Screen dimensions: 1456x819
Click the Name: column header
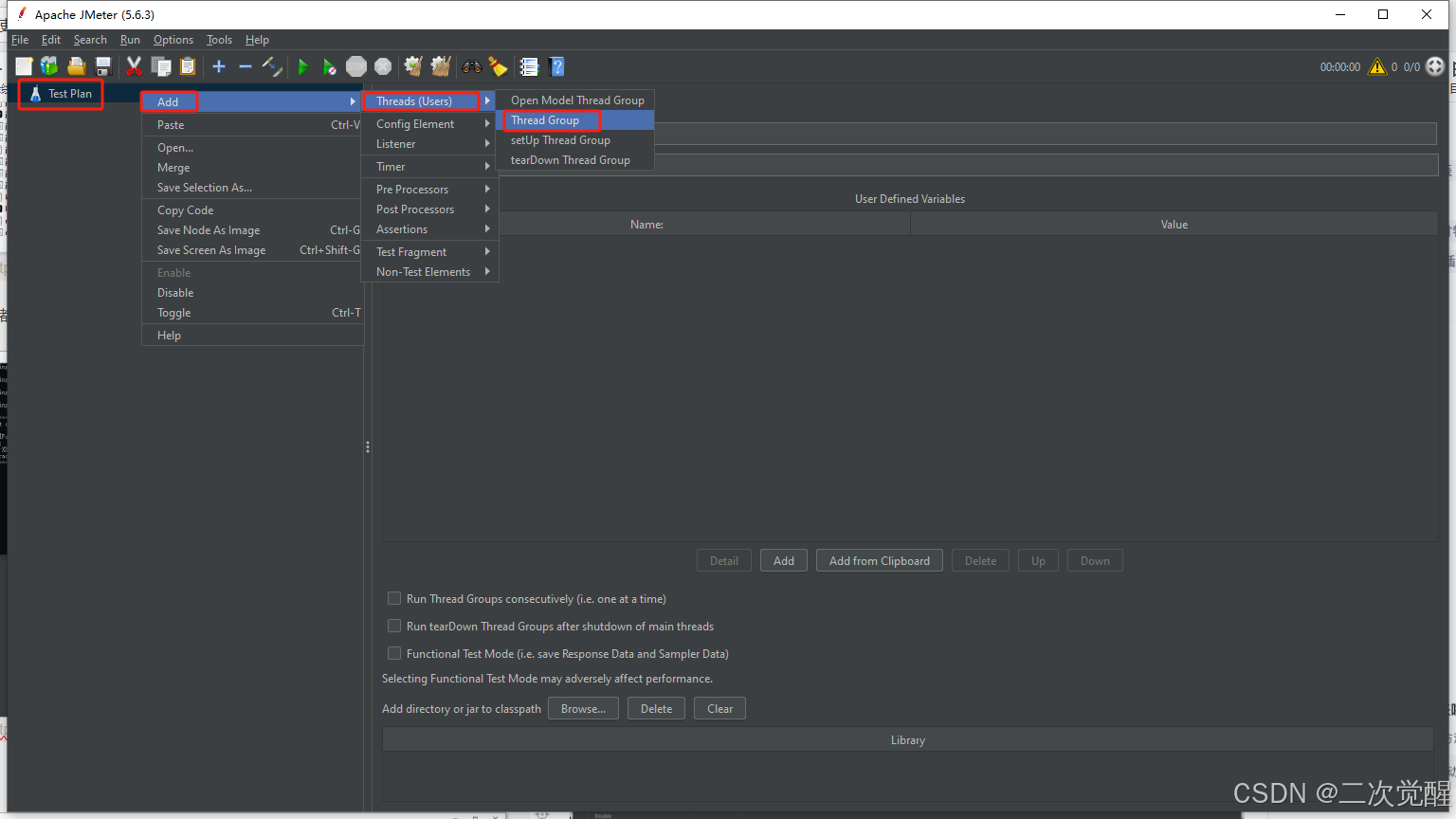point(646,225)
